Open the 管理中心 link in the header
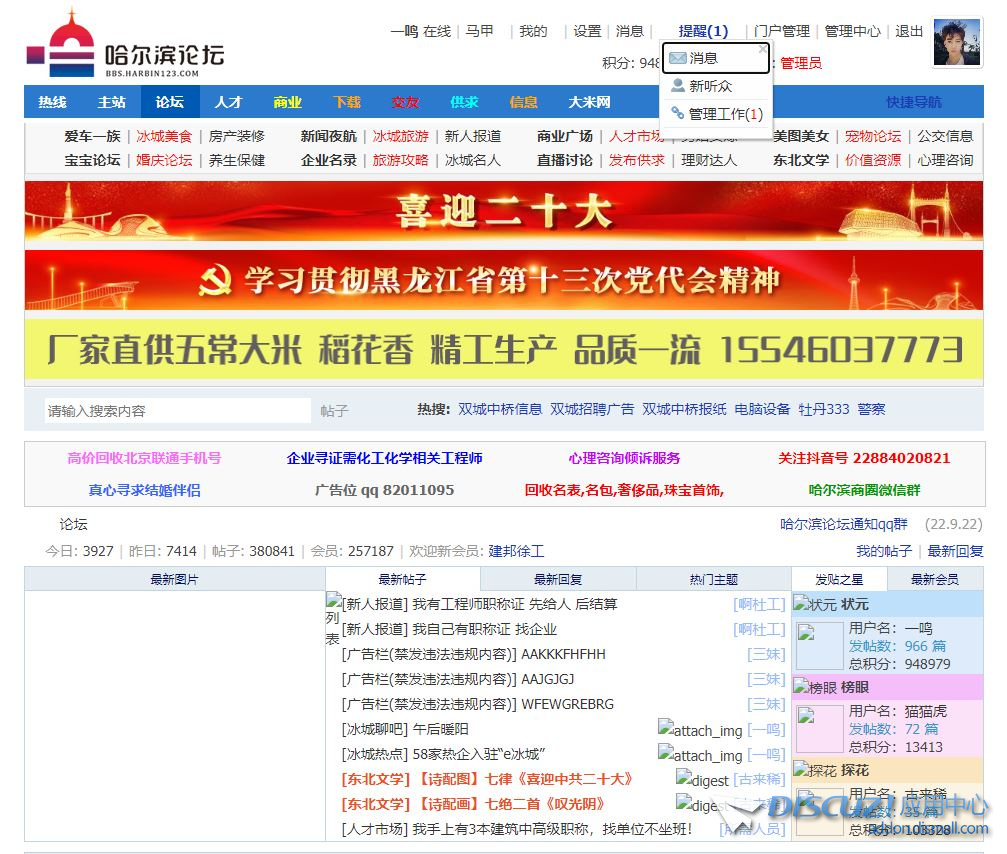This screenshot has width=1007, height=854. [852, 31]
